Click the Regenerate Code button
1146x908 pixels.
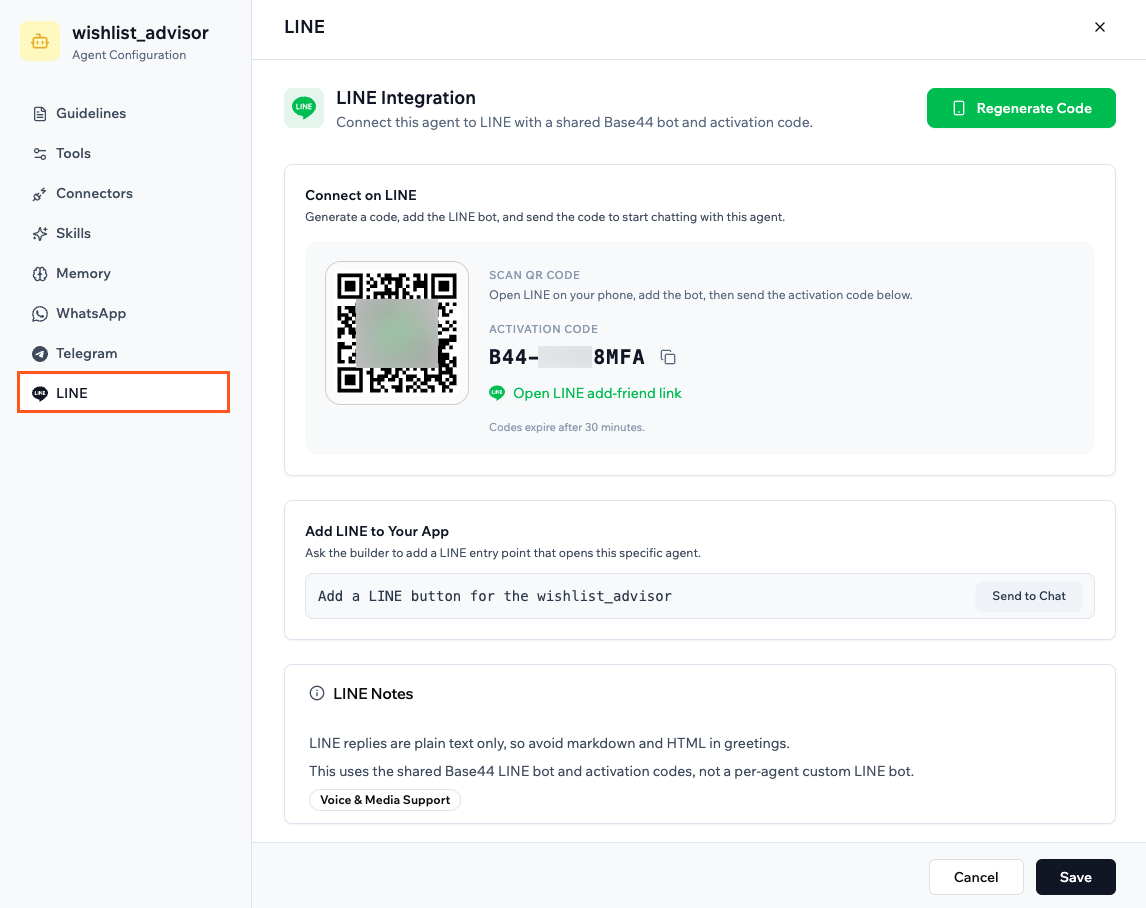click(x=1021, y=108)
